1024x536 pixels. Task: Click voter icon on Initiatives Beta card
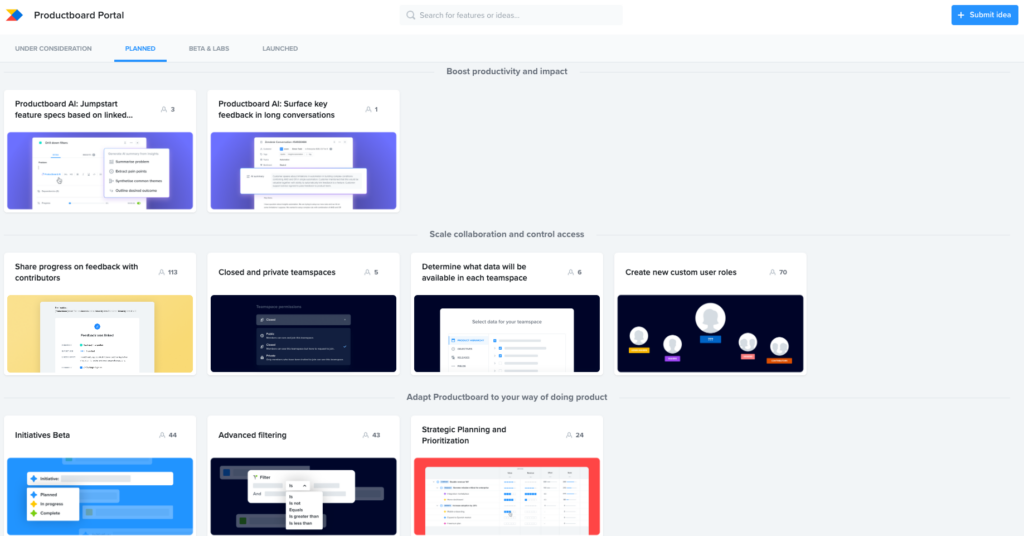tap(162, 435)
